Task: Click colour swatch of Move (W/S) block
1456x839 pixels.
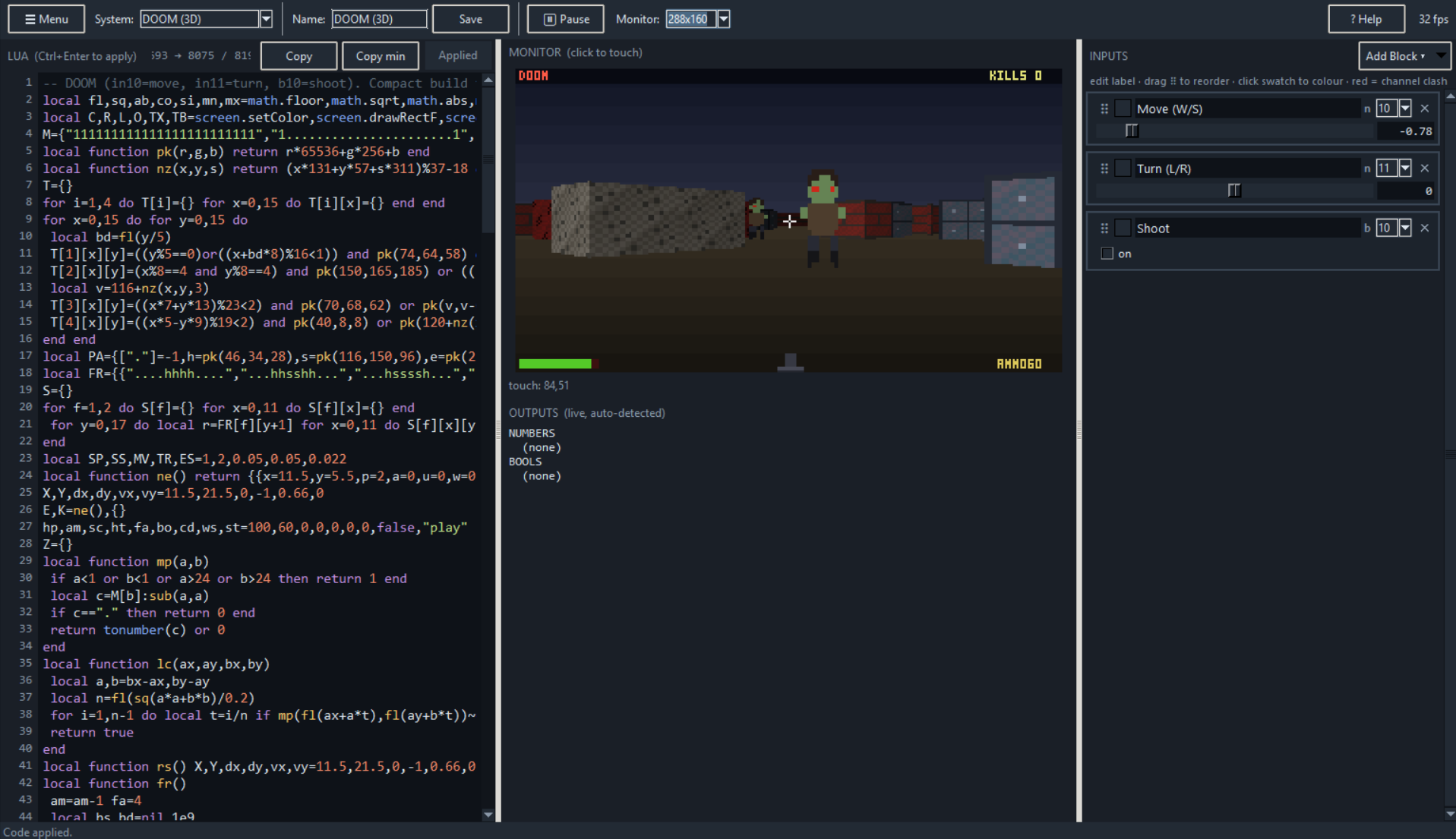Action: [1123, 109]
